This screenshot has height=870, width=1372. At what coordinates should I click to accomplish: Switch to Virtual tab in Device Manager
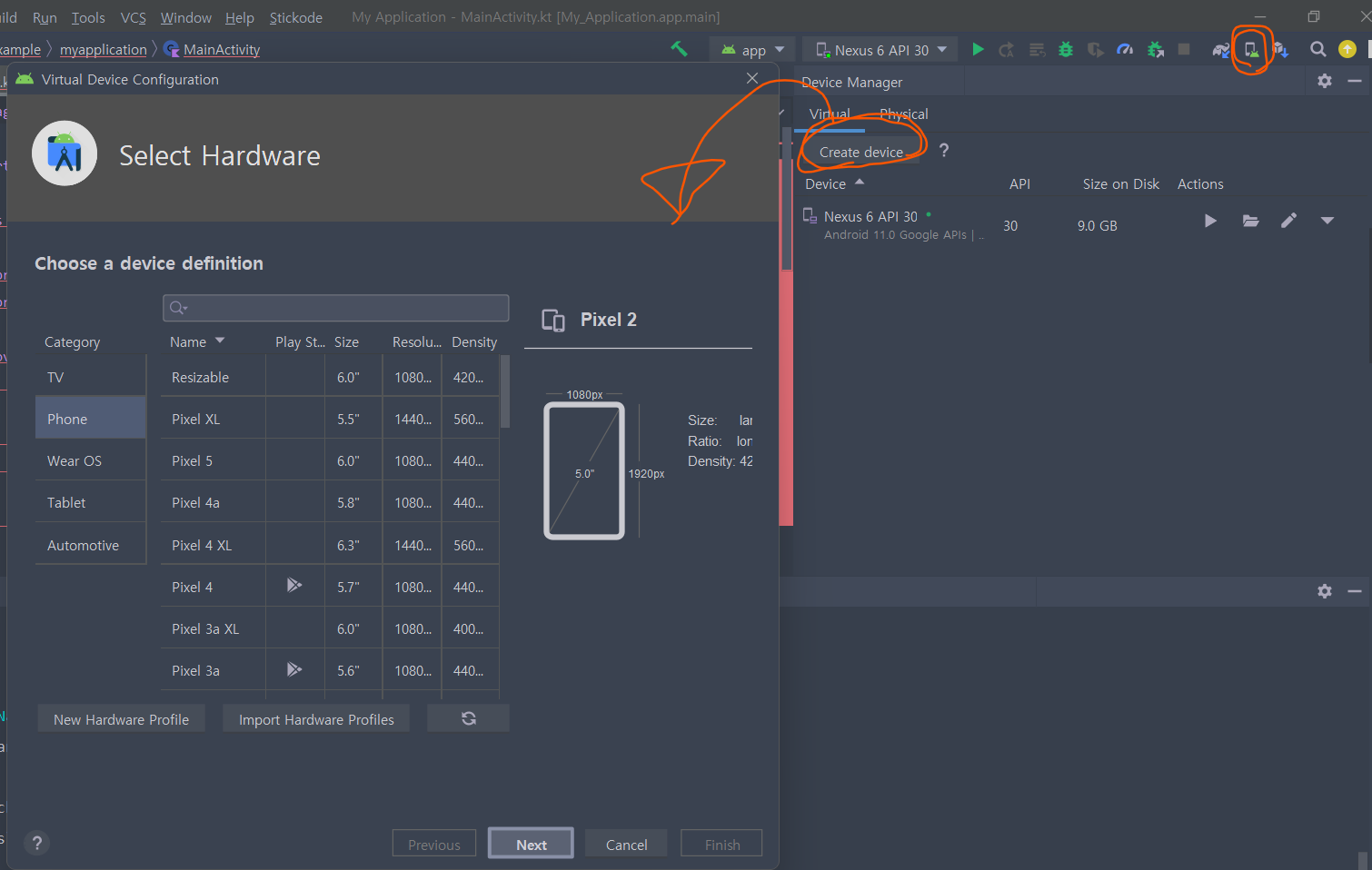(x=830, y=114)
